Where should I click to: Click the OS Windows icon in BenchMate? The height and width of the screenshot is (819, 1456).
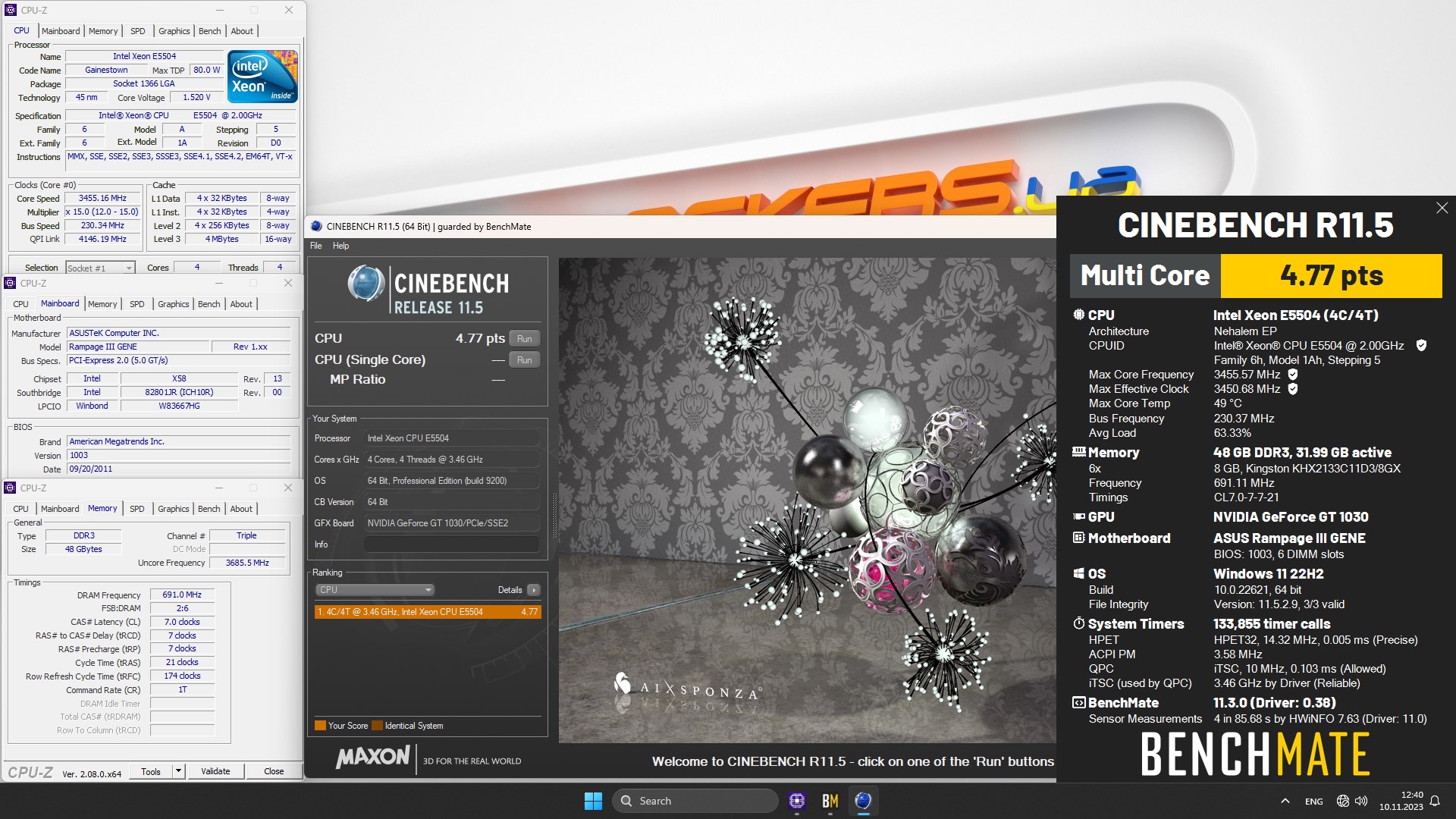coord(1078,573)
